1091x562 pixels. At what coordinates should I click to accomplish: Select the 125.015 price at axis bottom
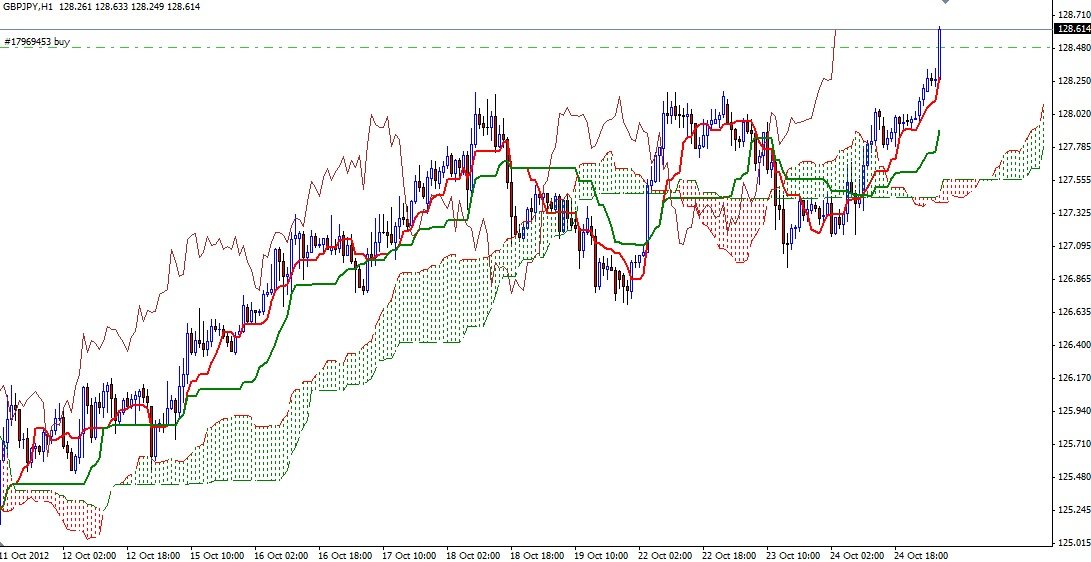(1074, 543)
